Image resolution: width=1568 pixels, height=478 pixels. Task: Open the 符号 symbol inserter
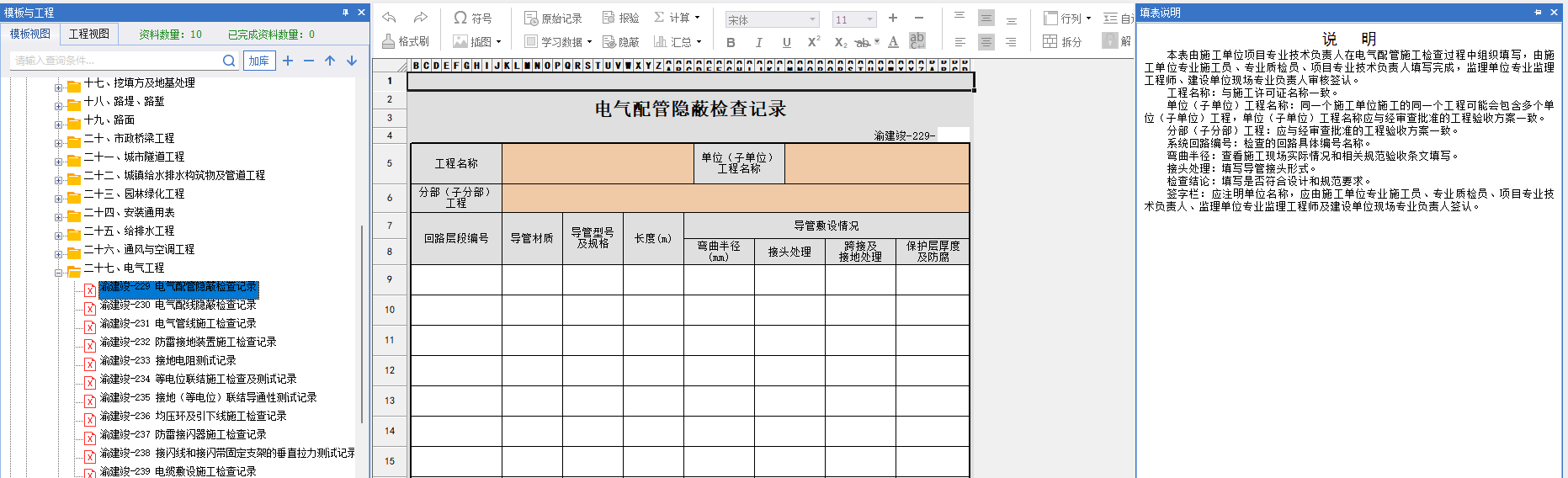(x=472, y=18)
